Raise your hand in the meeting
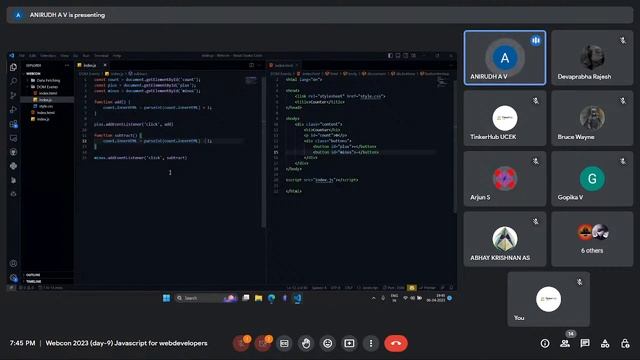This screenshot has height=360, width=640. [x=306, y=343]
